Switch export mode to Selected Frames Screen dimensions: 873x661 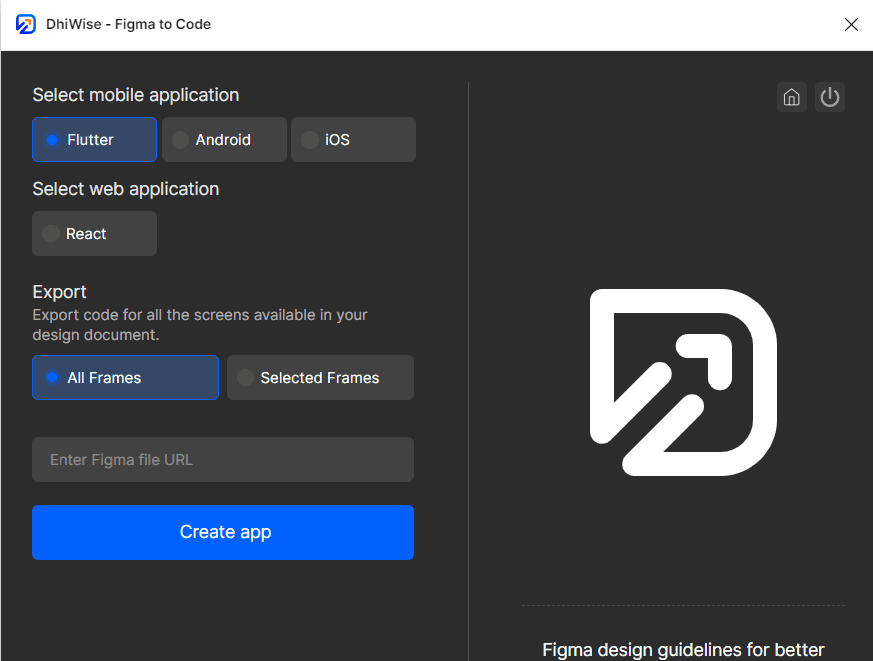point(320,377)
